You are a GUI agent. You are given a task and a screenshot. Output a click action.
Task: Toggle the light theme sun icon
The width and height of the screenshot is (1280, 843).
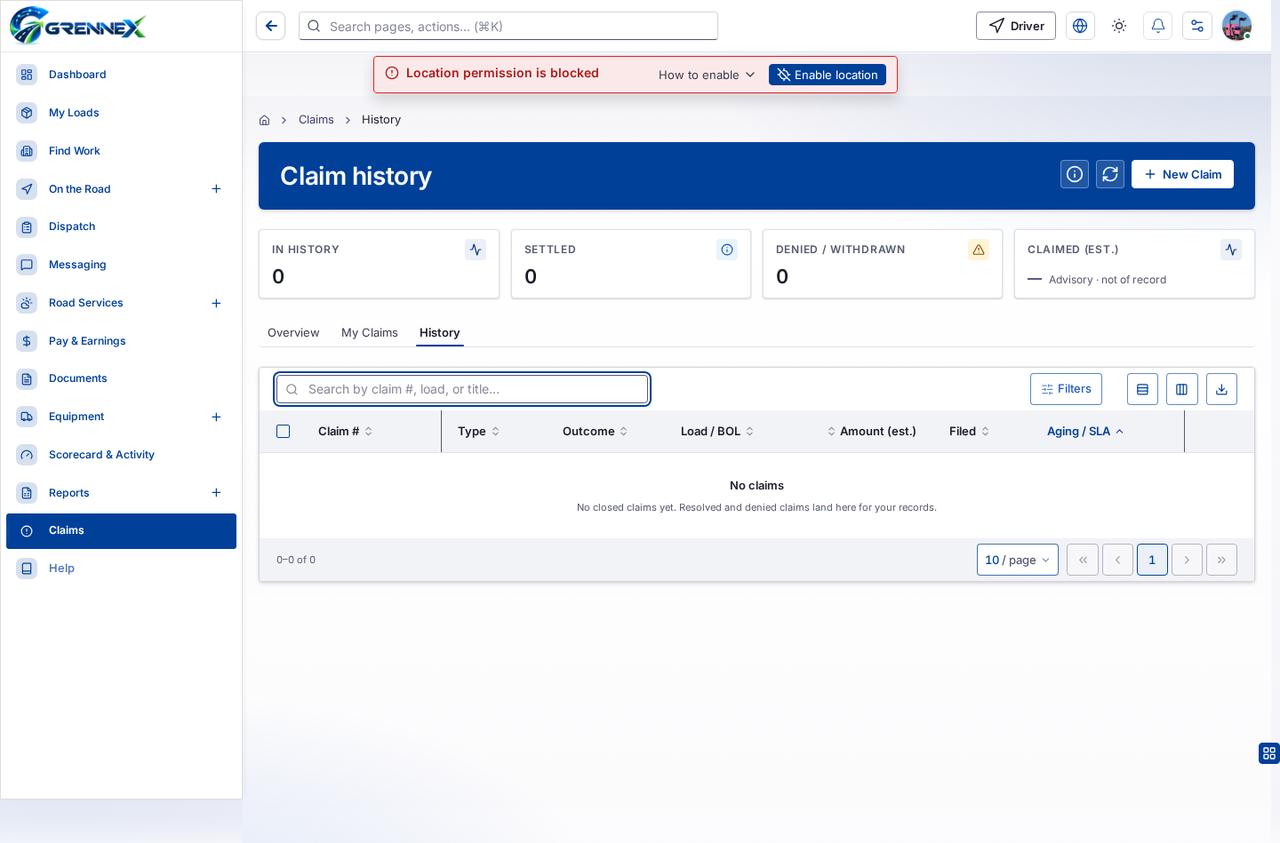pyautogui.click(x=1119, y=26)
